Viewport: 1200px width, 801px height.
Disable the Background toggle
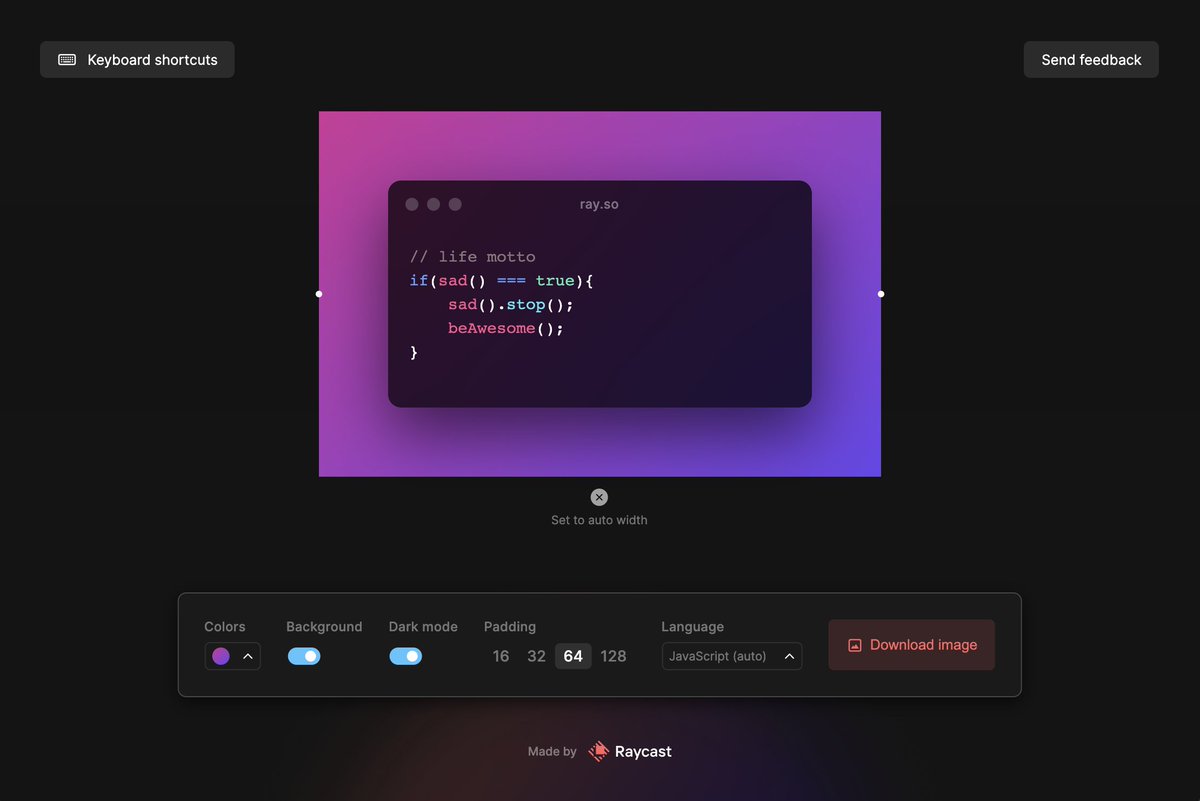click(304, 656)
